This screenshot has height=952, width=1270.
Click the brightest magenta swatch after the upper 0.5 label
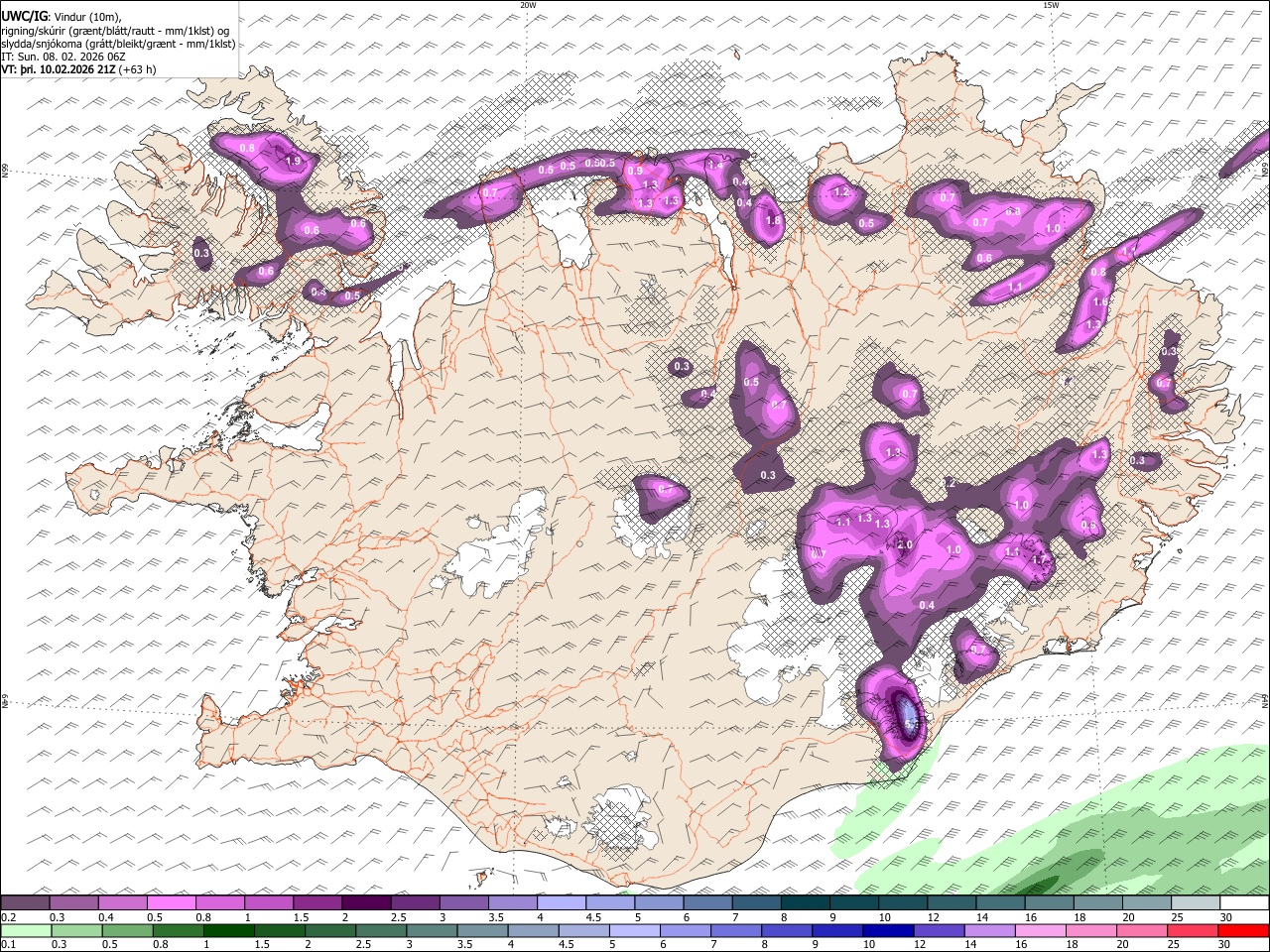tap(171, 902)
